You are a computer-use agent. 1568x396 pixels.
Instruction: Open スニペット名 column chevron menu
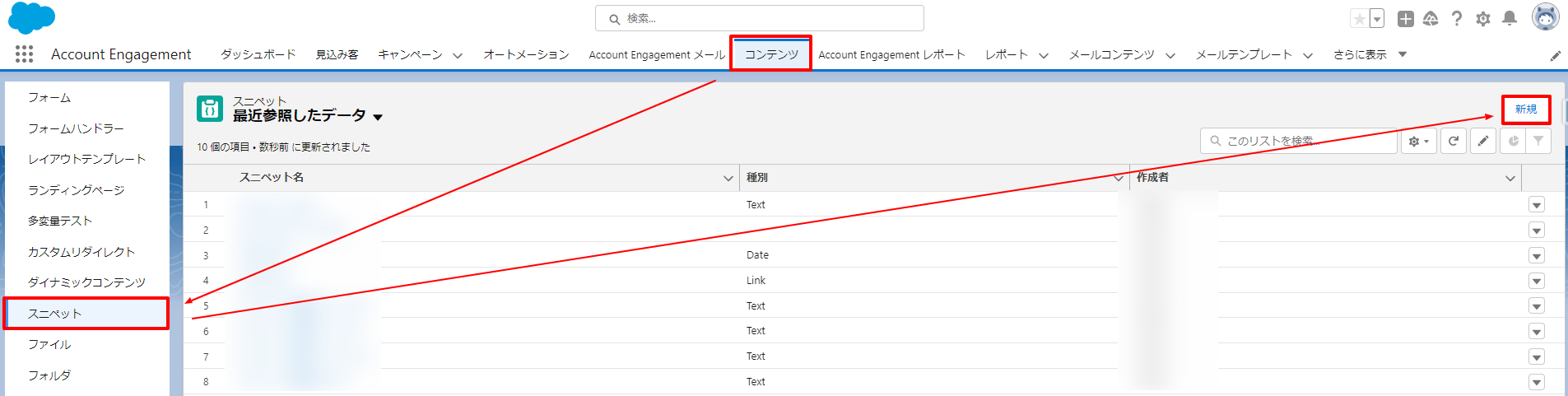click(728, 178)
